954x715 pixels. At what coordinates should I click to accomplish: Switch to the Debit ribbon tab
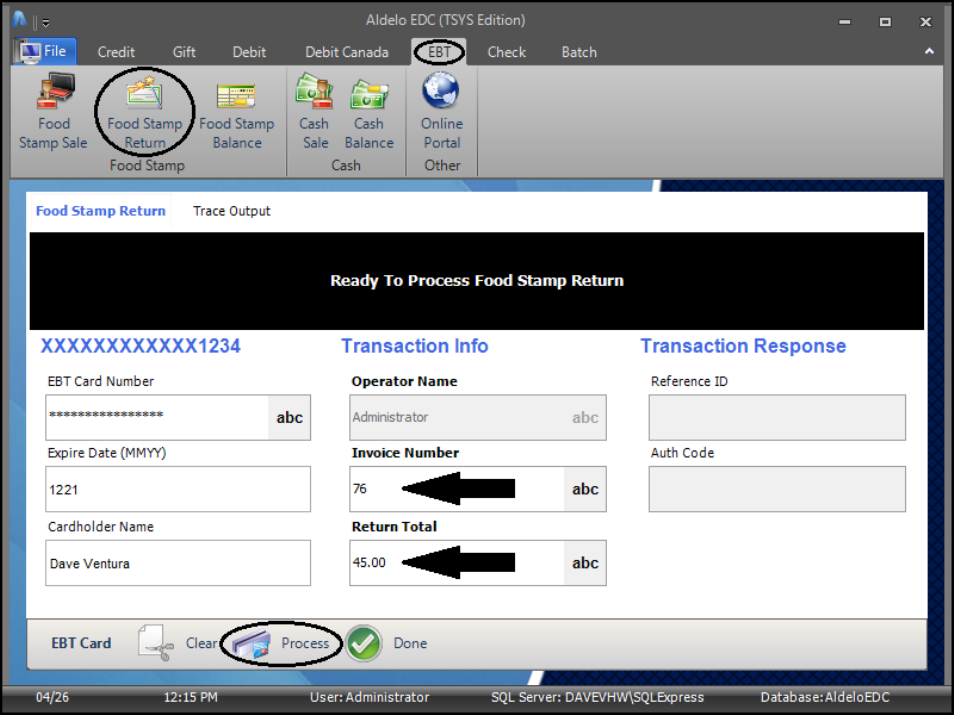[x=249, y=52]
